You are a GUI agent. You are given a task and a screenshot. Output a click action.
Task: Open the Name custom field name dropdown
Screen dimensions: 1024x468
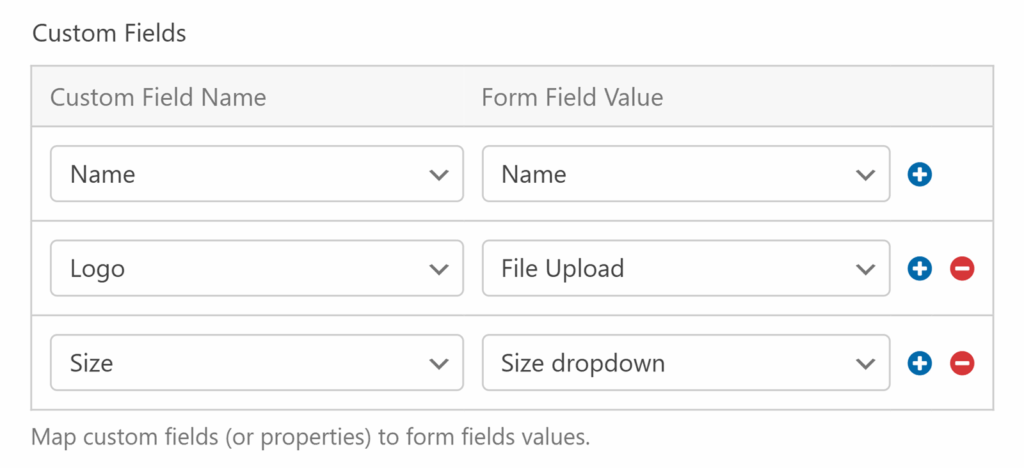point(256,174)
